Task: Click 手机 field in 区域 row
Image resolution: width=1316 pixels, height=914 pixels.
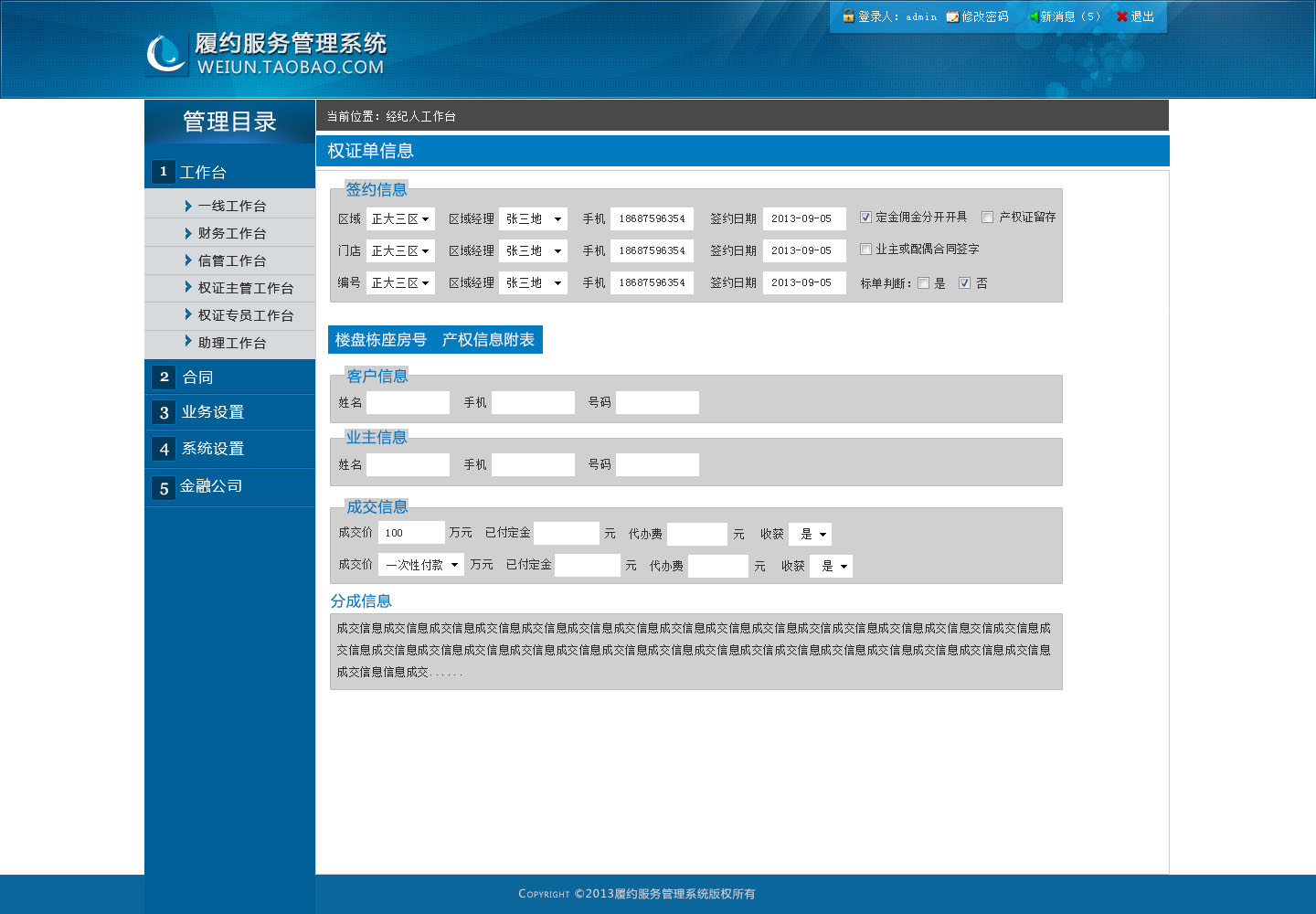Action: [652, 219]
